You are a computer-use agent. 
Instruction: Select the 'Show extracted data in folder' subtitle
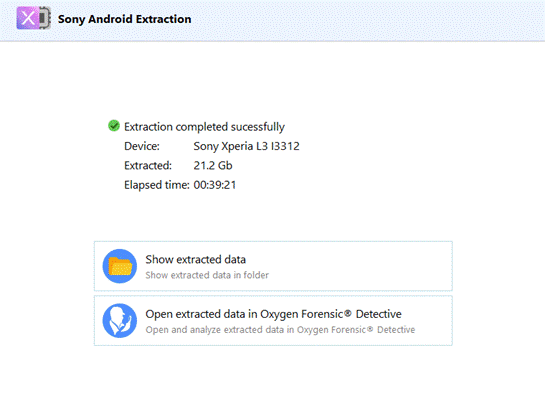(207, 275)
